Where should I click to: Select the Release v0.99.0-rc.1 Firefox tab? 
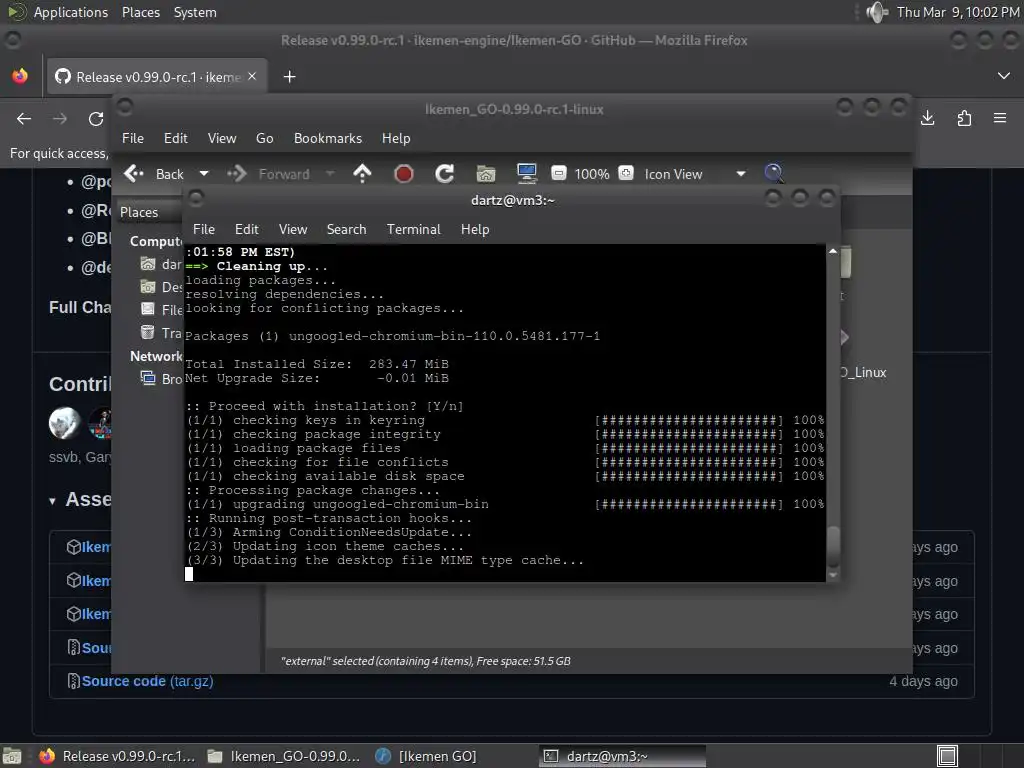pos(157,77)
